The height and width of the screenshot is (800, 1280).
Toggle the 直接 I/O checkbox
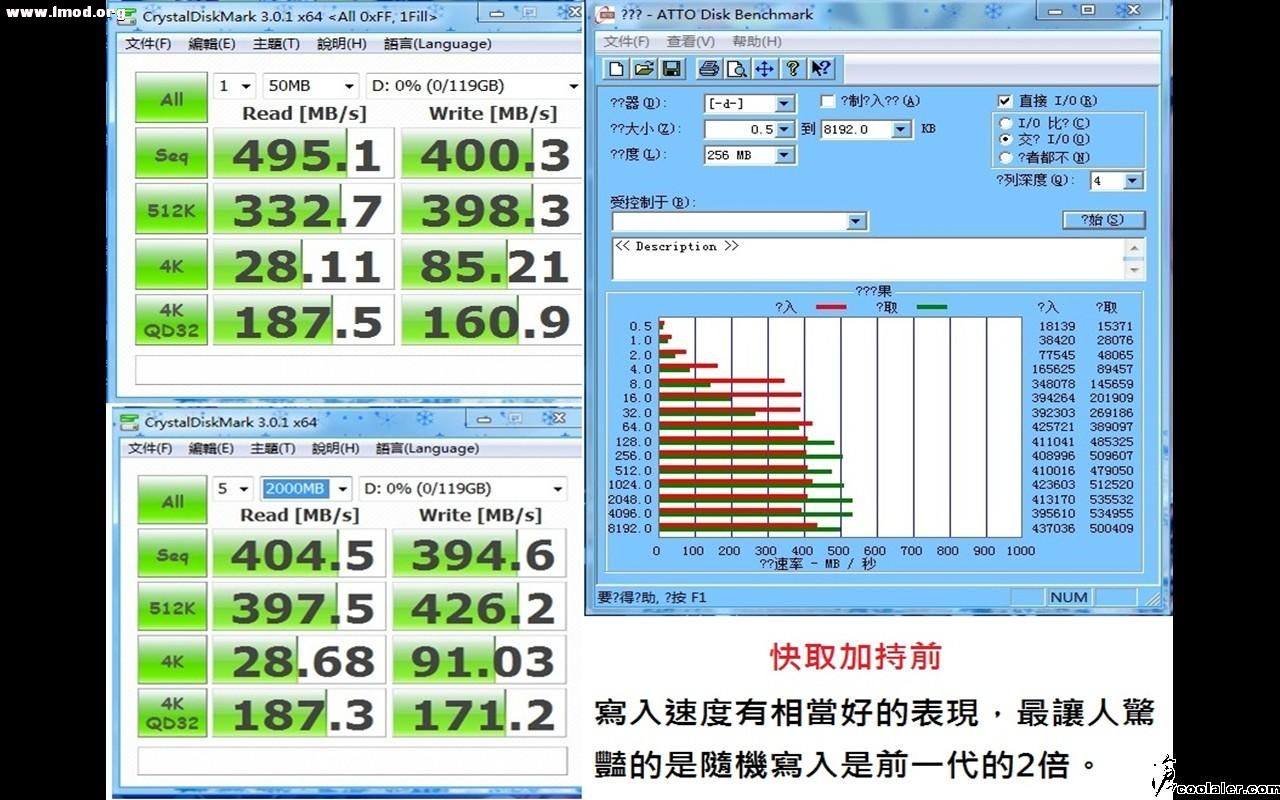(1005, 101)
